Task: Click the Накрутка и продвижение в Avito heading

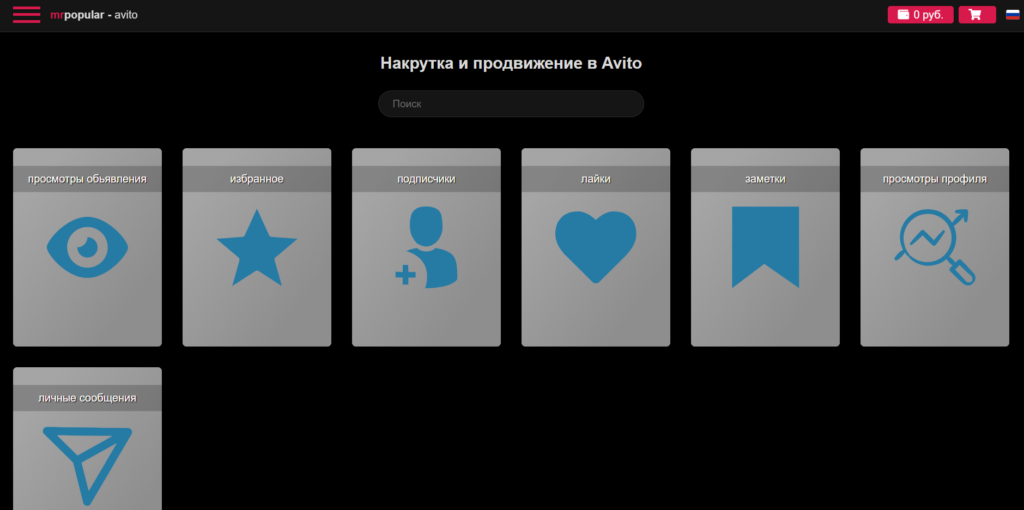Action: pyautogui.click(x=511, y=63)
